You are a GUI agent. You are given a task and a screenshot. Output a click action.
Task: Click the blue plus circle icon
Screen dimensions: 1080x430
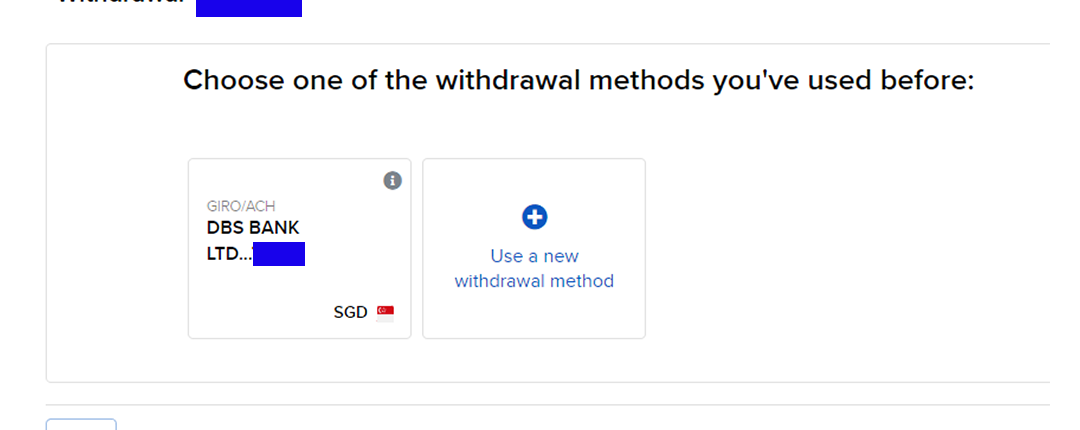[535, 216]
